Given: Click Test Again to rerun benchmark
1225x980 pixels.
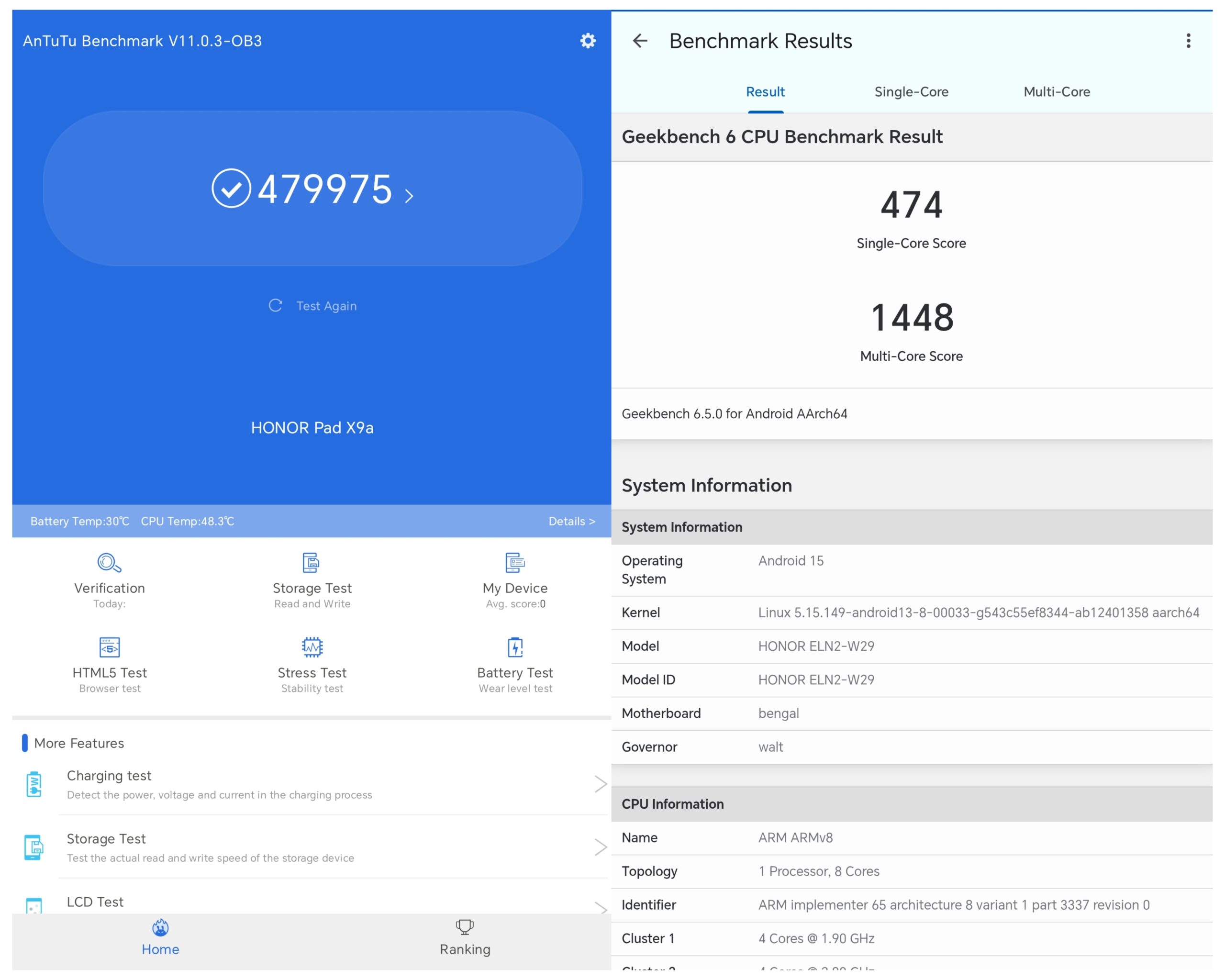Looking at the screenshot, I should click(313, 306).
